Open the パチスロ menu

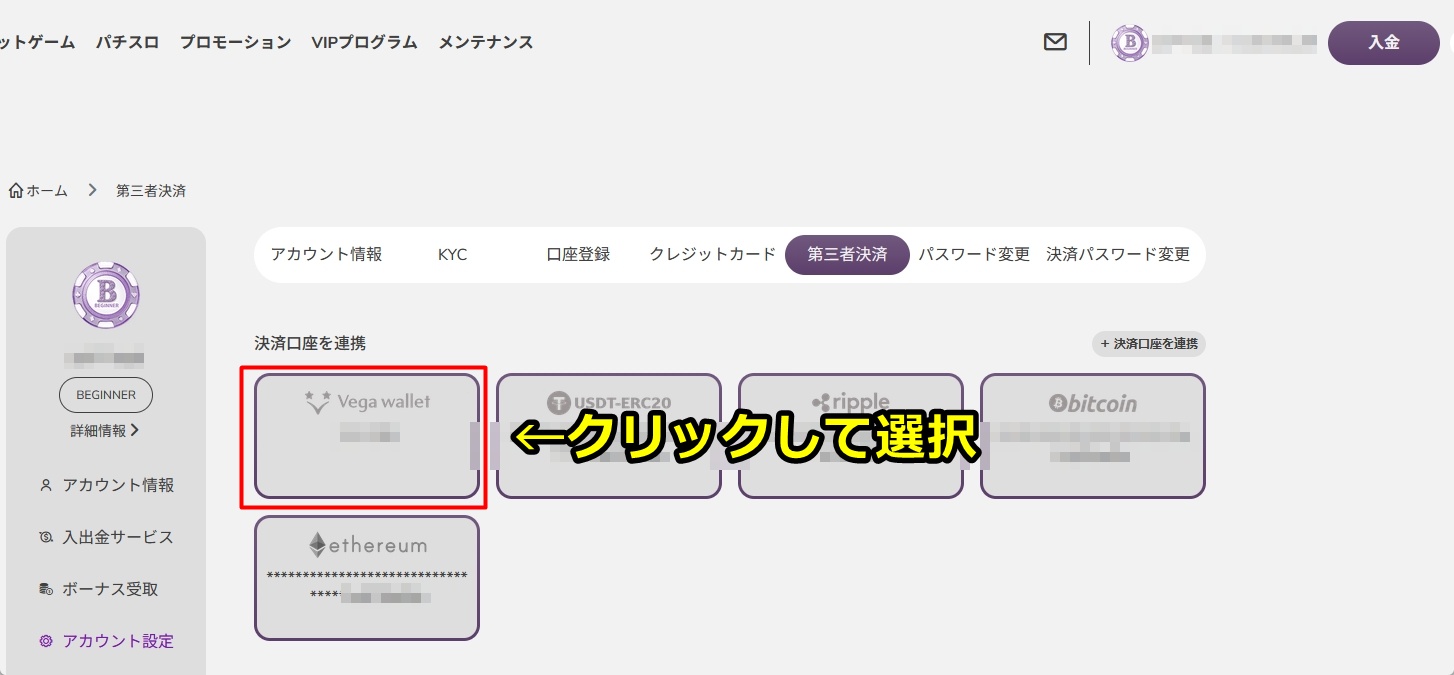click(x=127, y=42)
